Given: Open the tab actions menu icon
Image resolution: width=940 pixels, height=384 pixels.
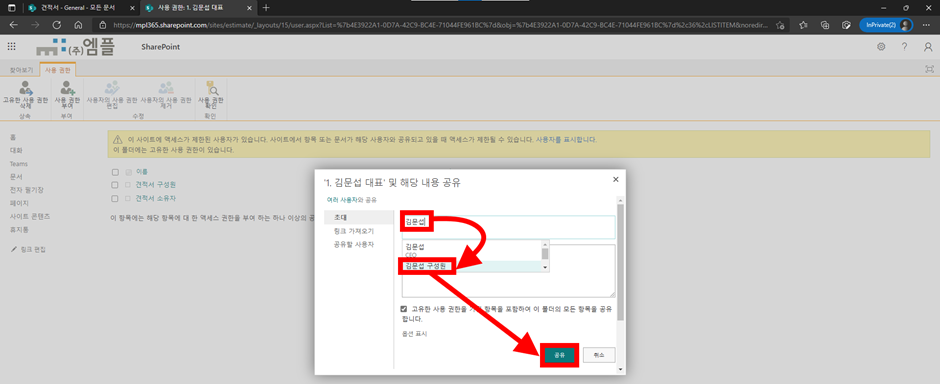Looking at the screenshot, I should tap(11, 8).
